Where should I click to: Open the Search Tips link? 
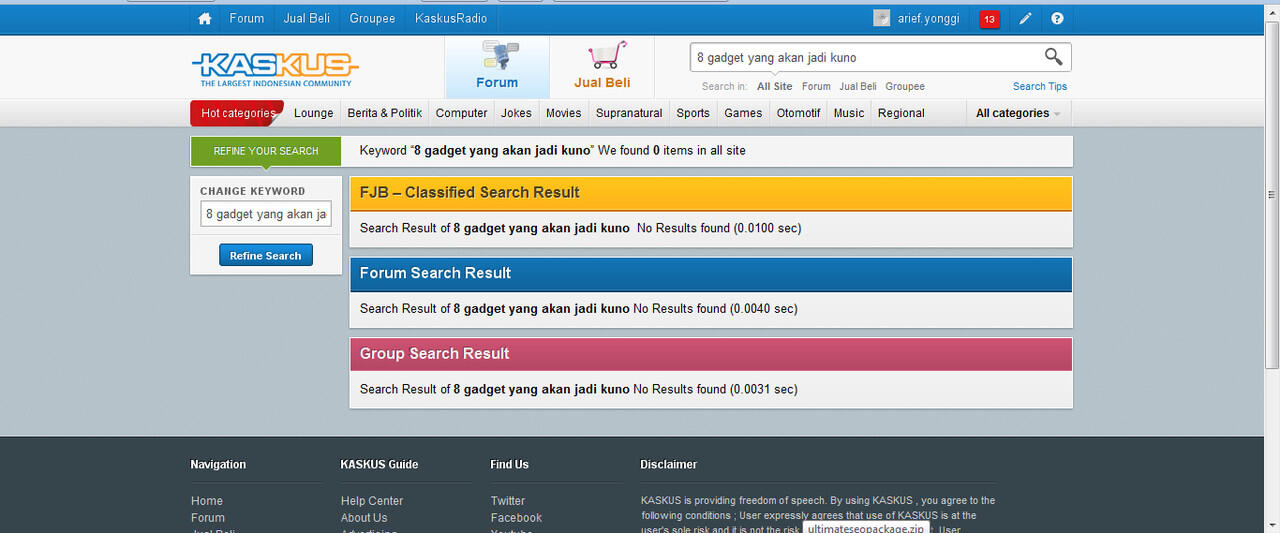(x=1040, y=87)
